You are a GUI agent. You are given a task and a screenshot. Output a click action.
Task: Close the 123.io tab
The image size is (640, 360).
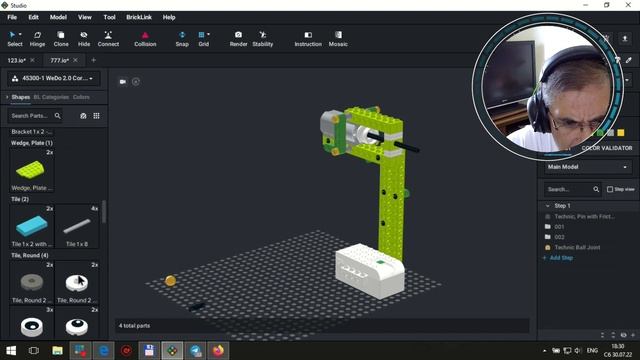pos(33,60)
